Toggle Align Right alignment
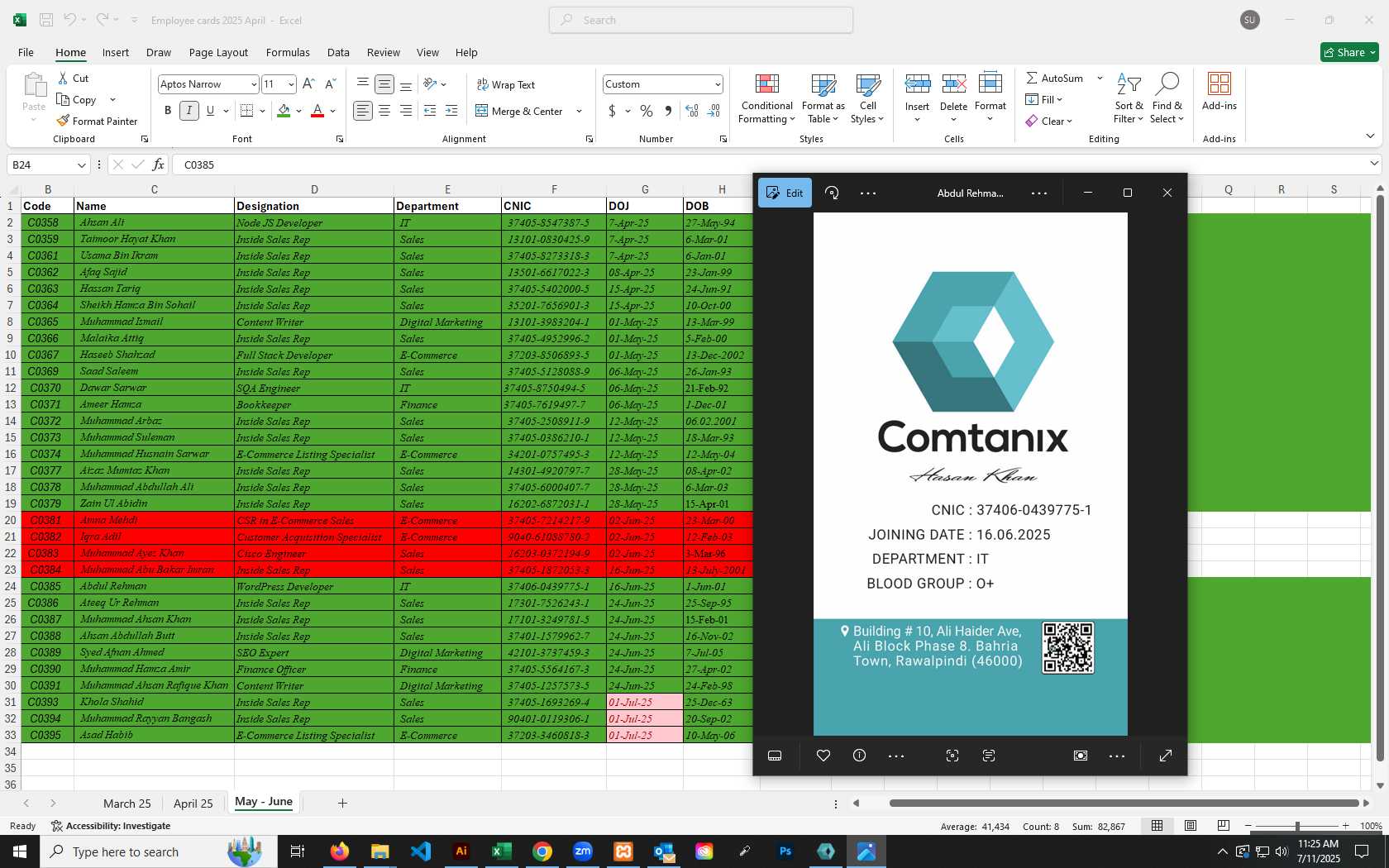This screenshot has width=1389, height=868. coord(406,111)
